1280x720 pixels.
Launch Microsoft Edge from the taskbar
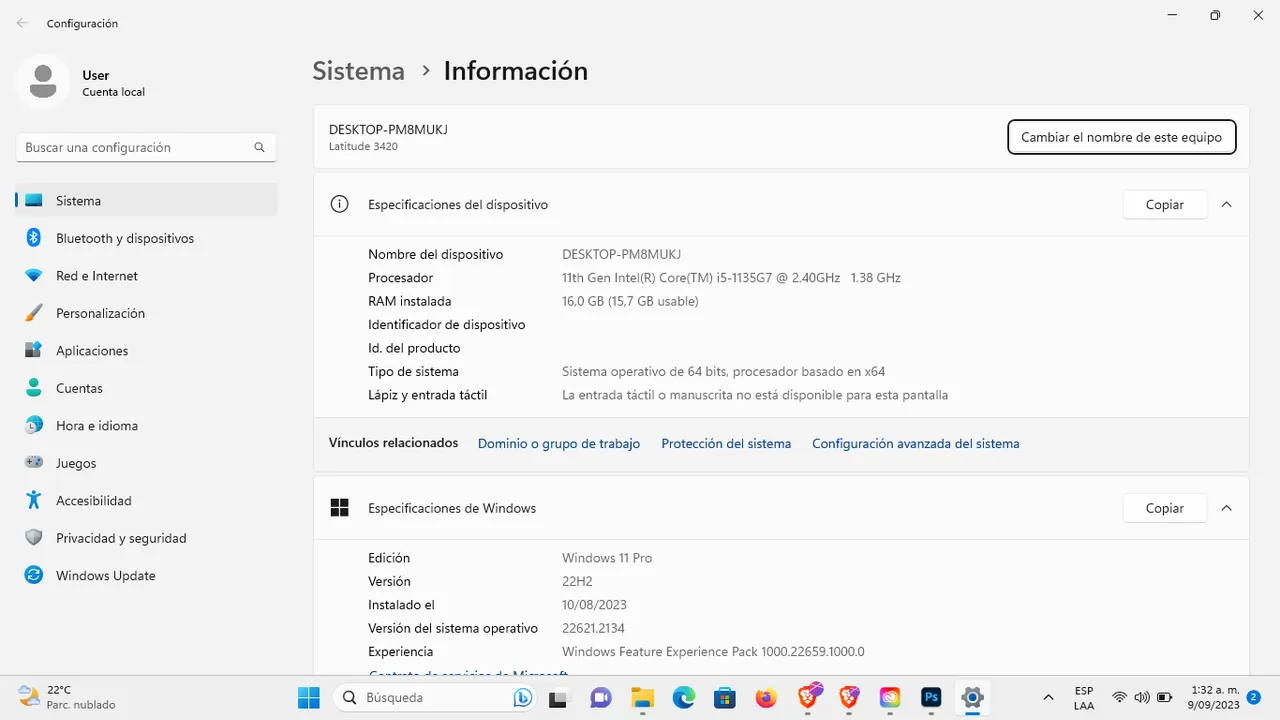click(683, 697)
